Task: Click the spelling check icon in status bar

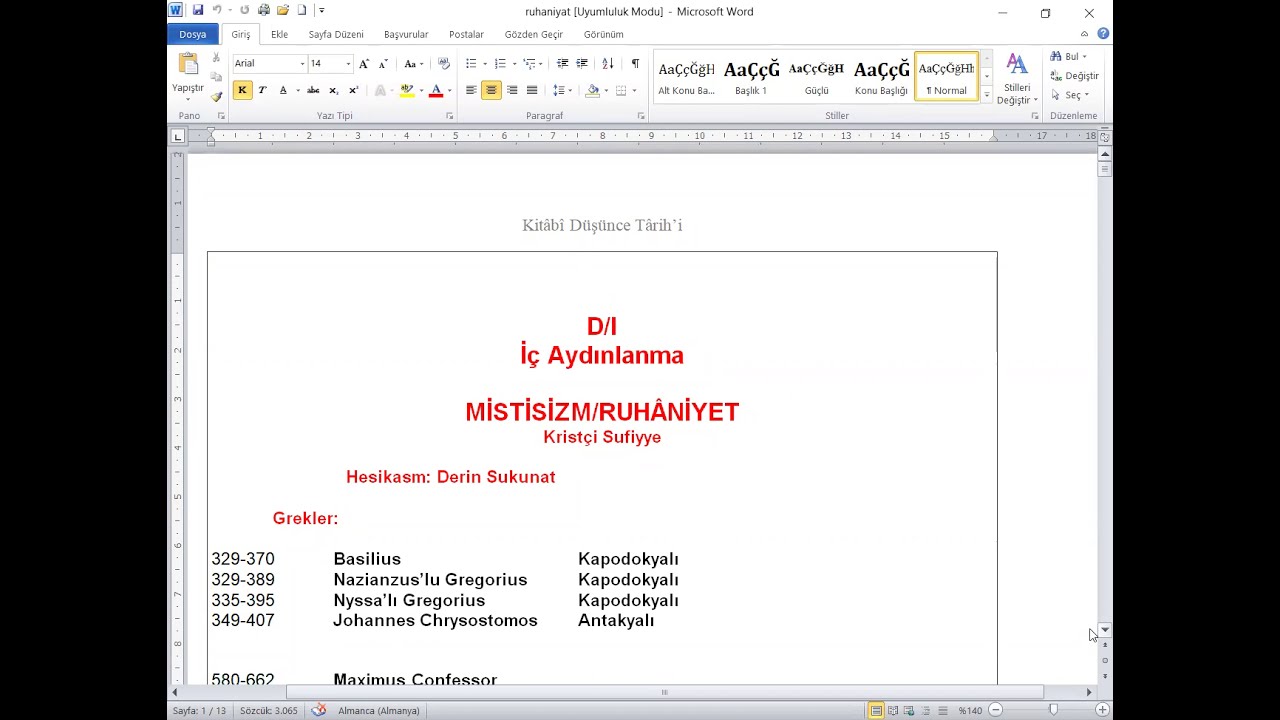Action: [x=319, y=710]
